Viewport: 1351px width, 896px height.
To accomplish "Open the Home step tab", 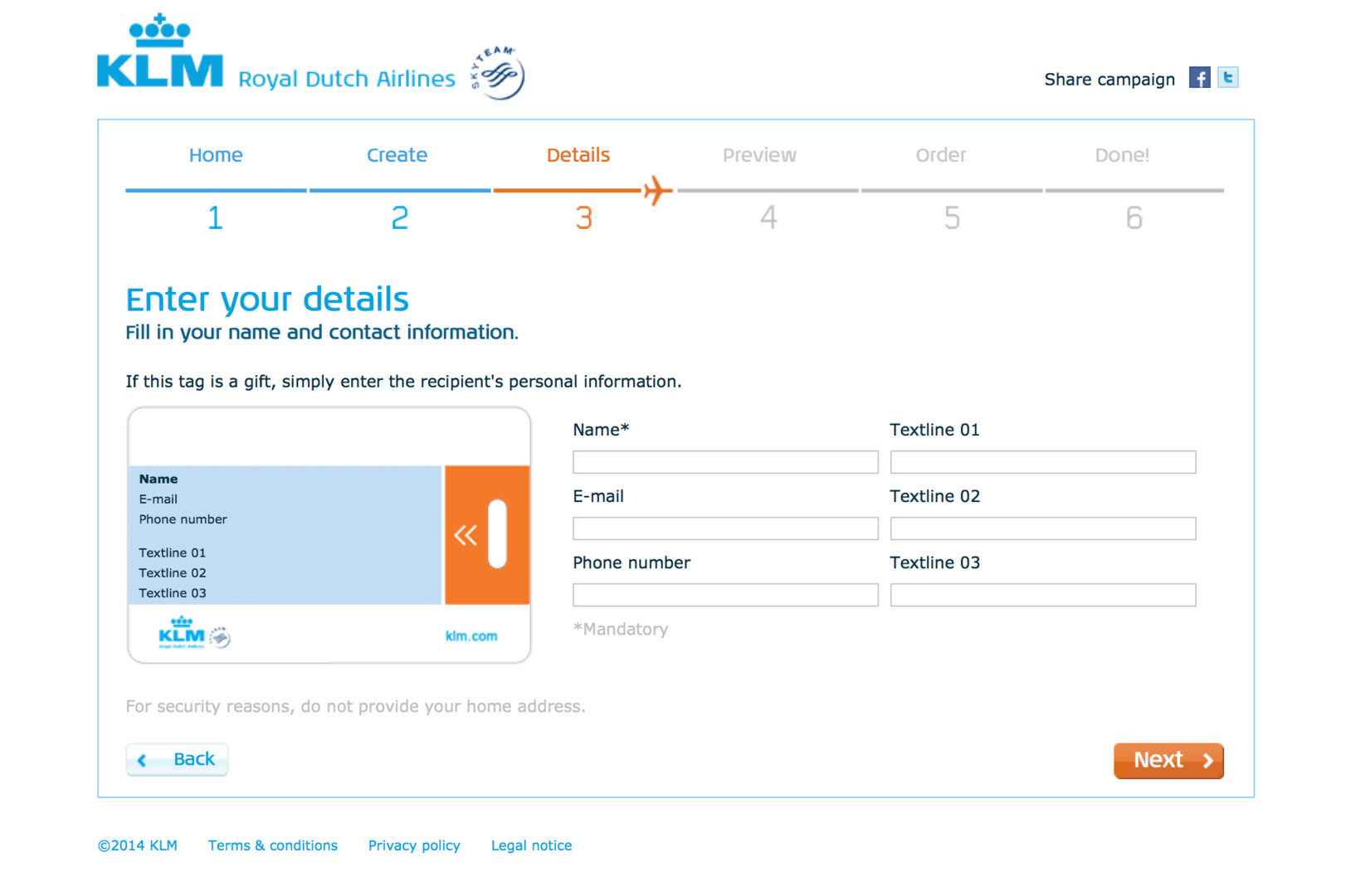I will tap(216, 155).
